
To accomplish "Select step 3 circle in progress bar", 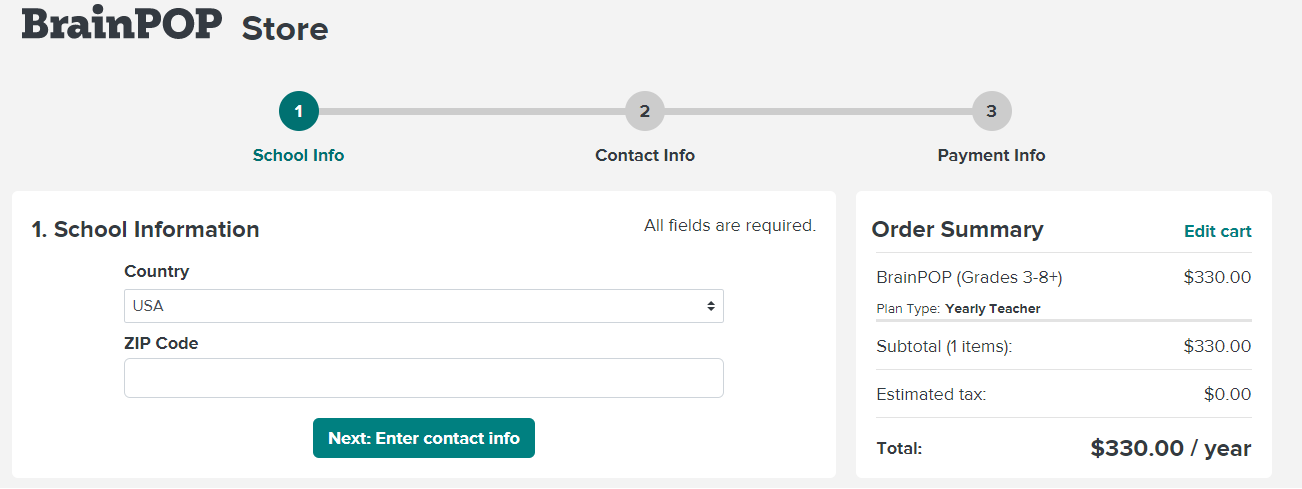I will tap(992, 111).
